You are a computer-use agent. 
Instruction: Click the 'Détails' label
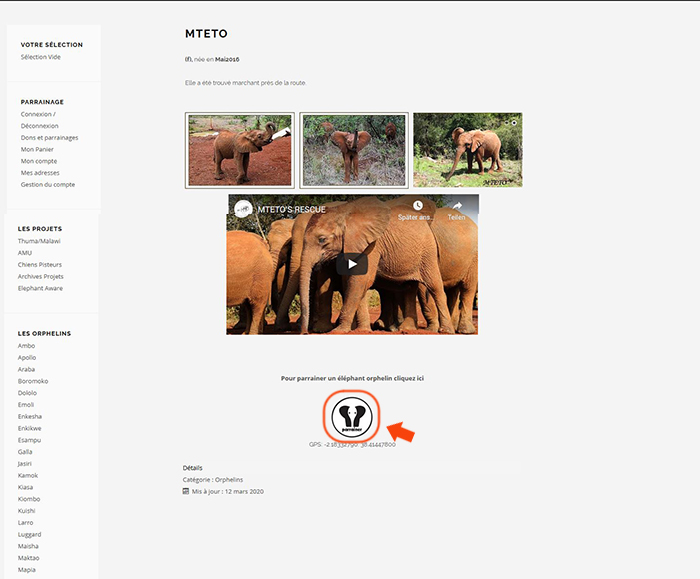pos(192,468)
